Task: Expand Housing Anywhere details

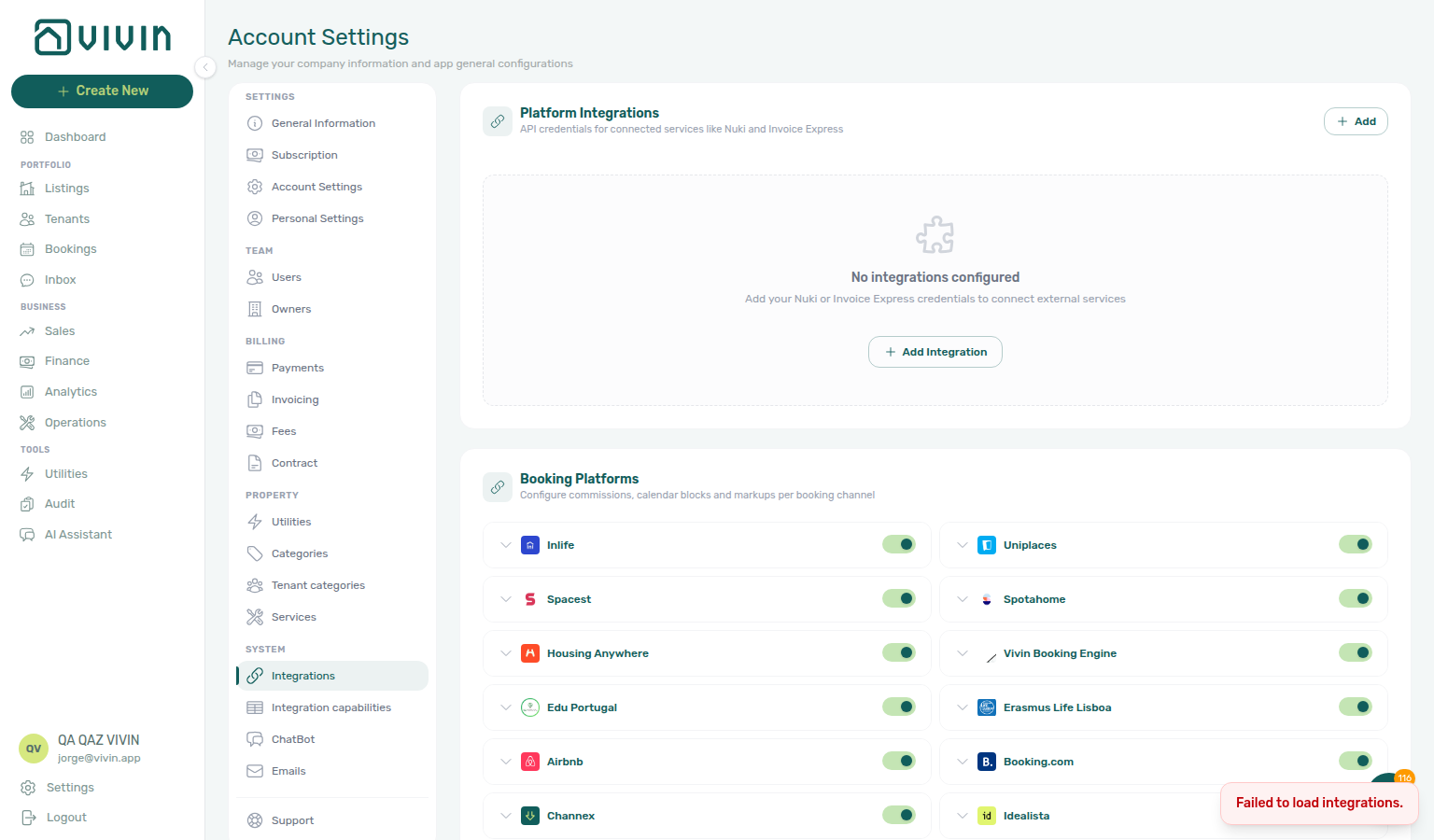Action: click(x=506, y=653)
